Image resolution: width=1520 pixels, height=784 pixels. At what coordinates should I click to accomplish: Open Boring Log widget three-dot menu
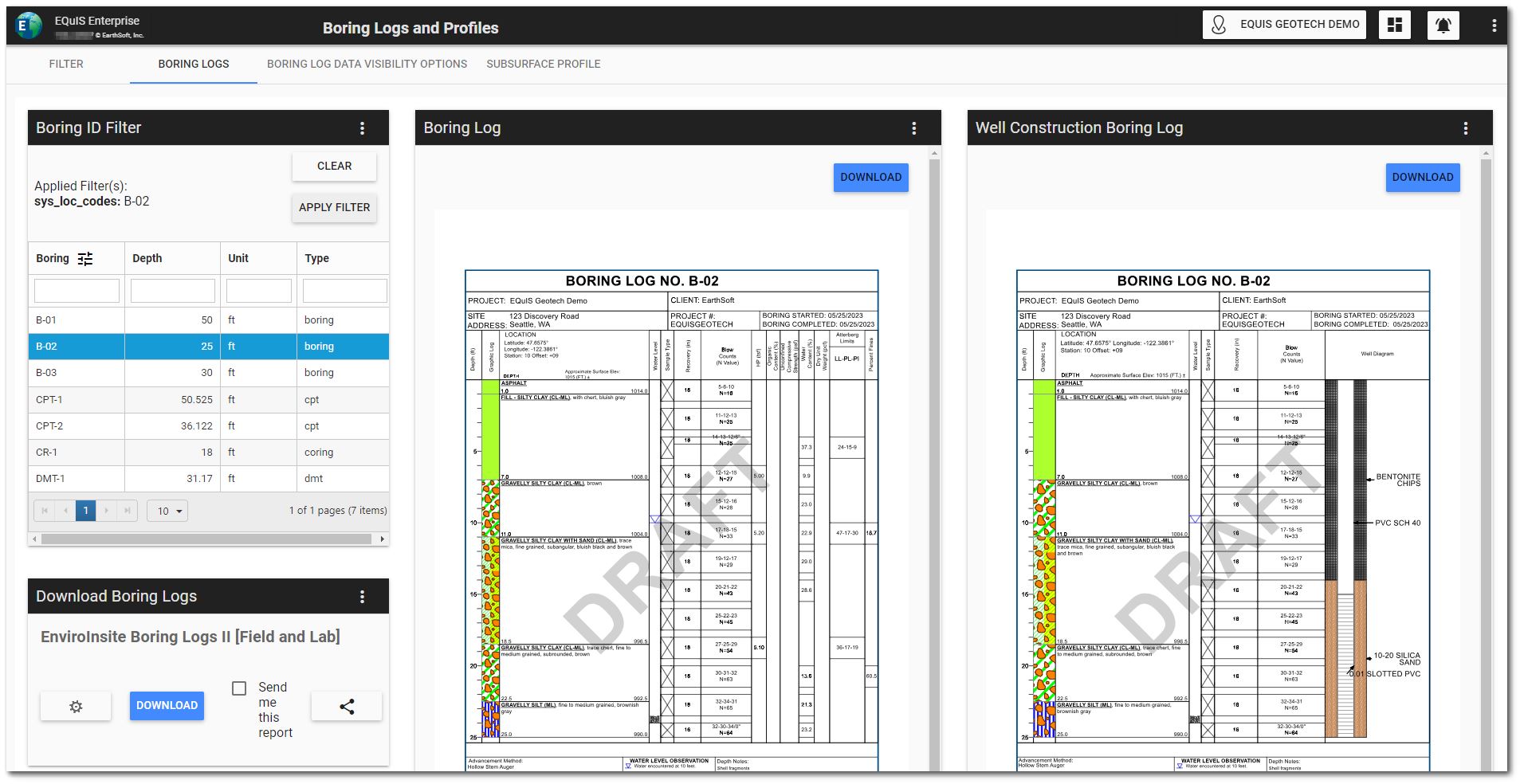[914, 128]
